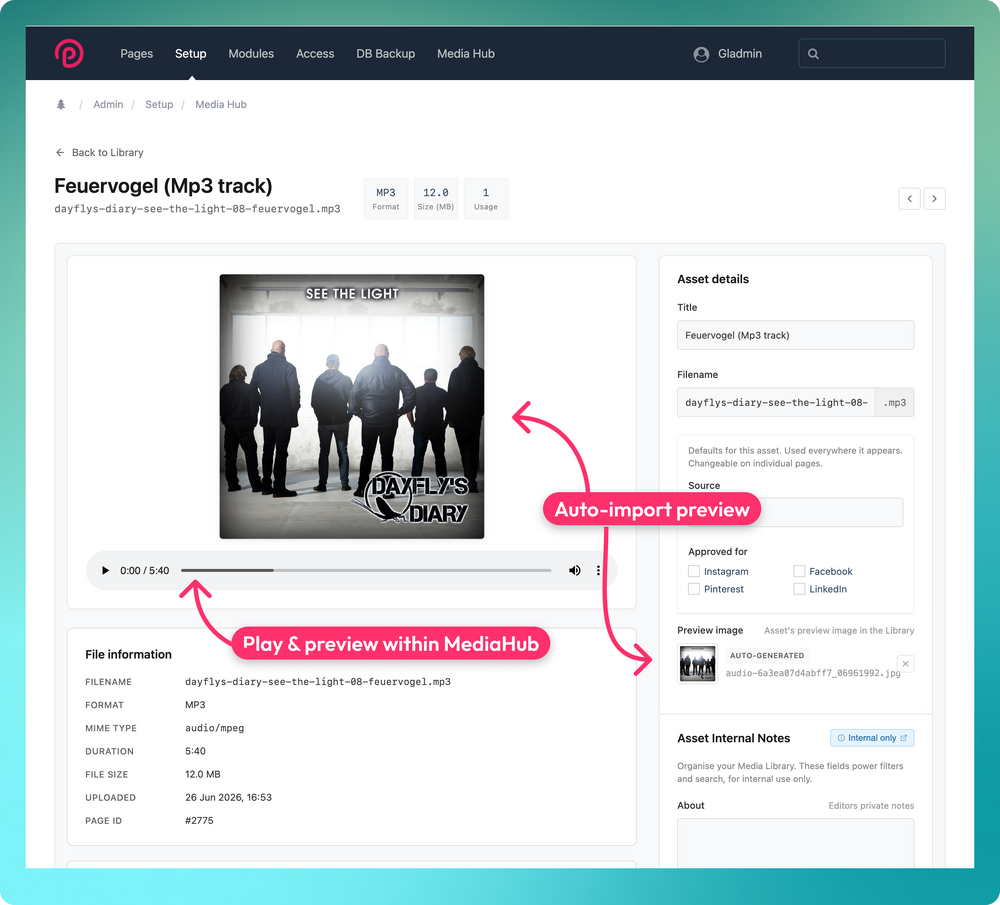Enable Instagram approval checkbox
1000x905 pixels.
(694, 571)
